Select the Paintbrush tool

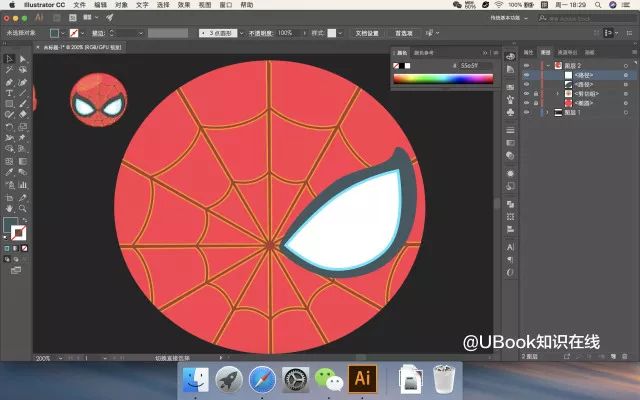pos(23,104)
